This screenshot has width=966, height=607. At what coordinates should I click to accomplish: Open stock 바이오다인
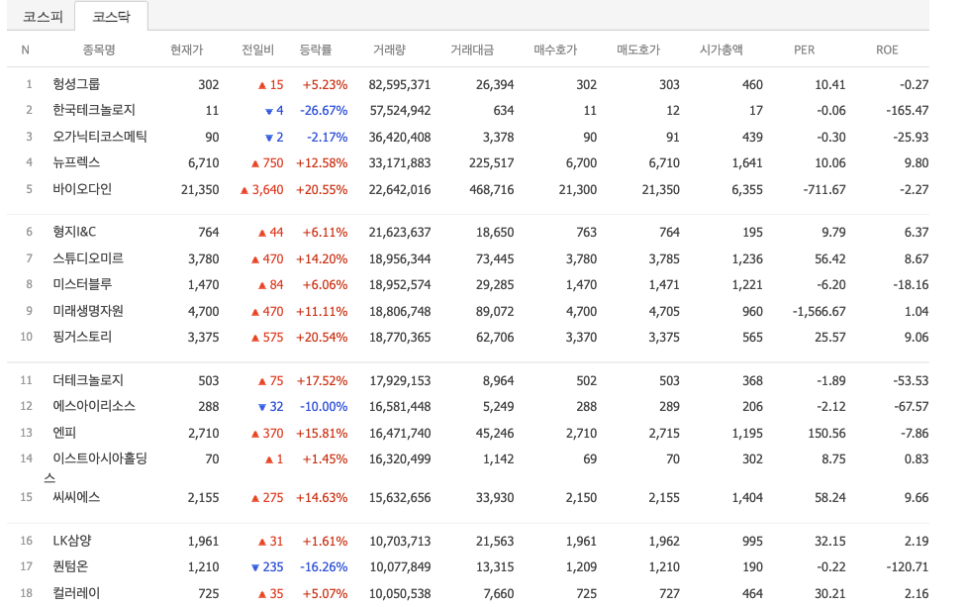82,189
